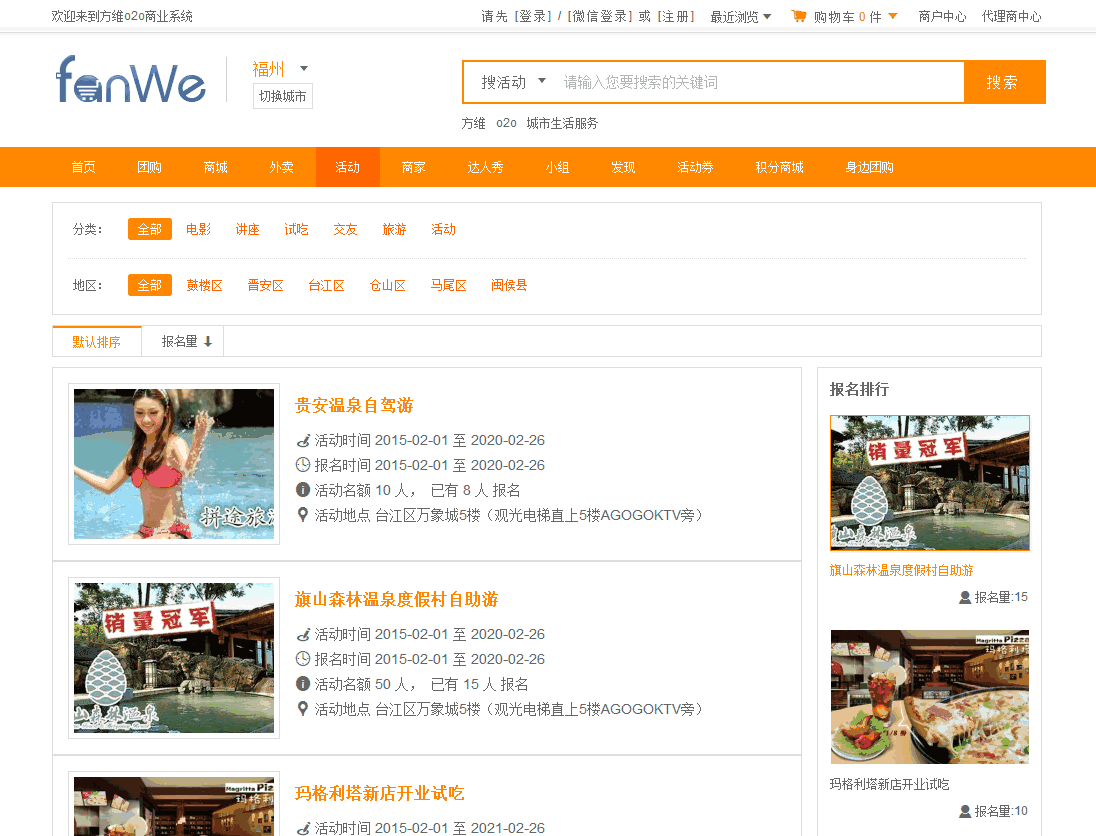Click user icon under 玛格利塔新店开业试吃 ranking
Screen dimensions: 1096x836
tap(965, 811)
